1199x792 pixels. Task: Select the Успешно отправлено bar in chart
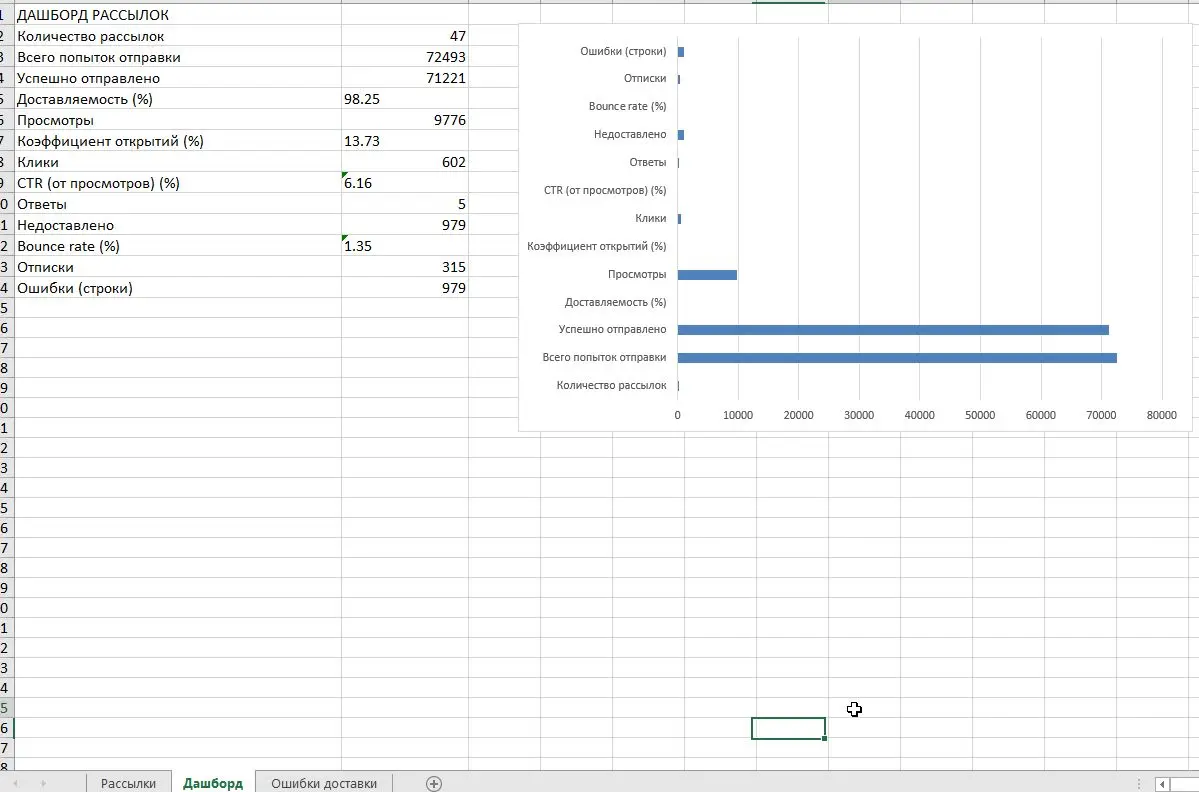(x=892, y=330)
